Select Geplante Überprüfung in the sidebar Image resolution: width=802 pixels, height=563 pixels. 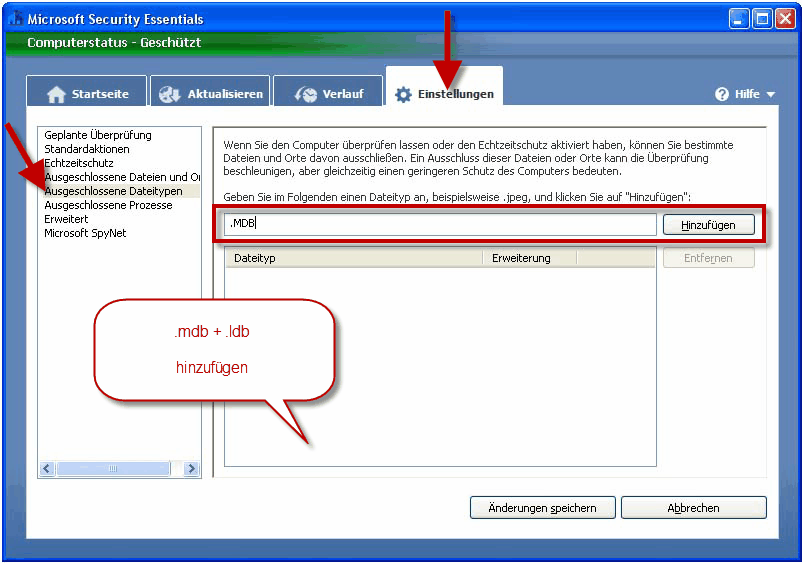[x=98, y=135]
